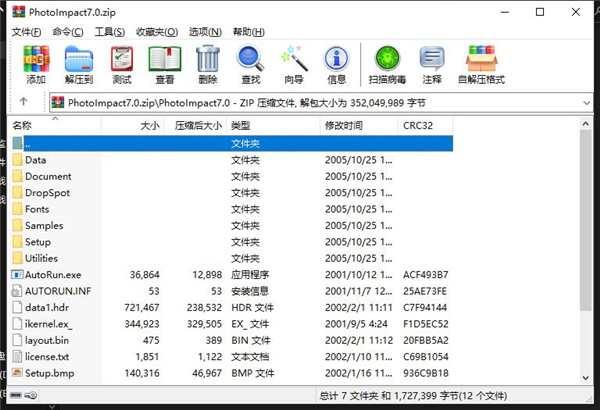Viewport: 600px width, 410px height.
Task: Click size value 721,467
Action: (x=142, y=307)
